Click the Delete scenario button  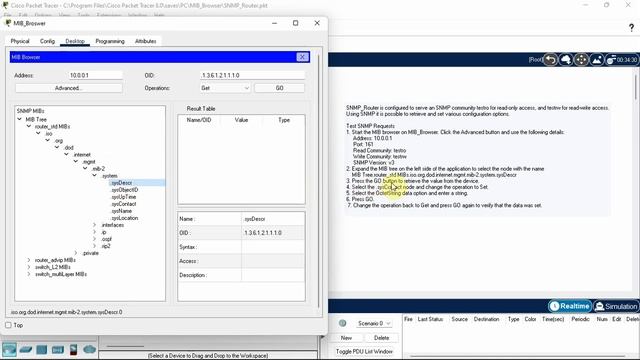point(381,338)
